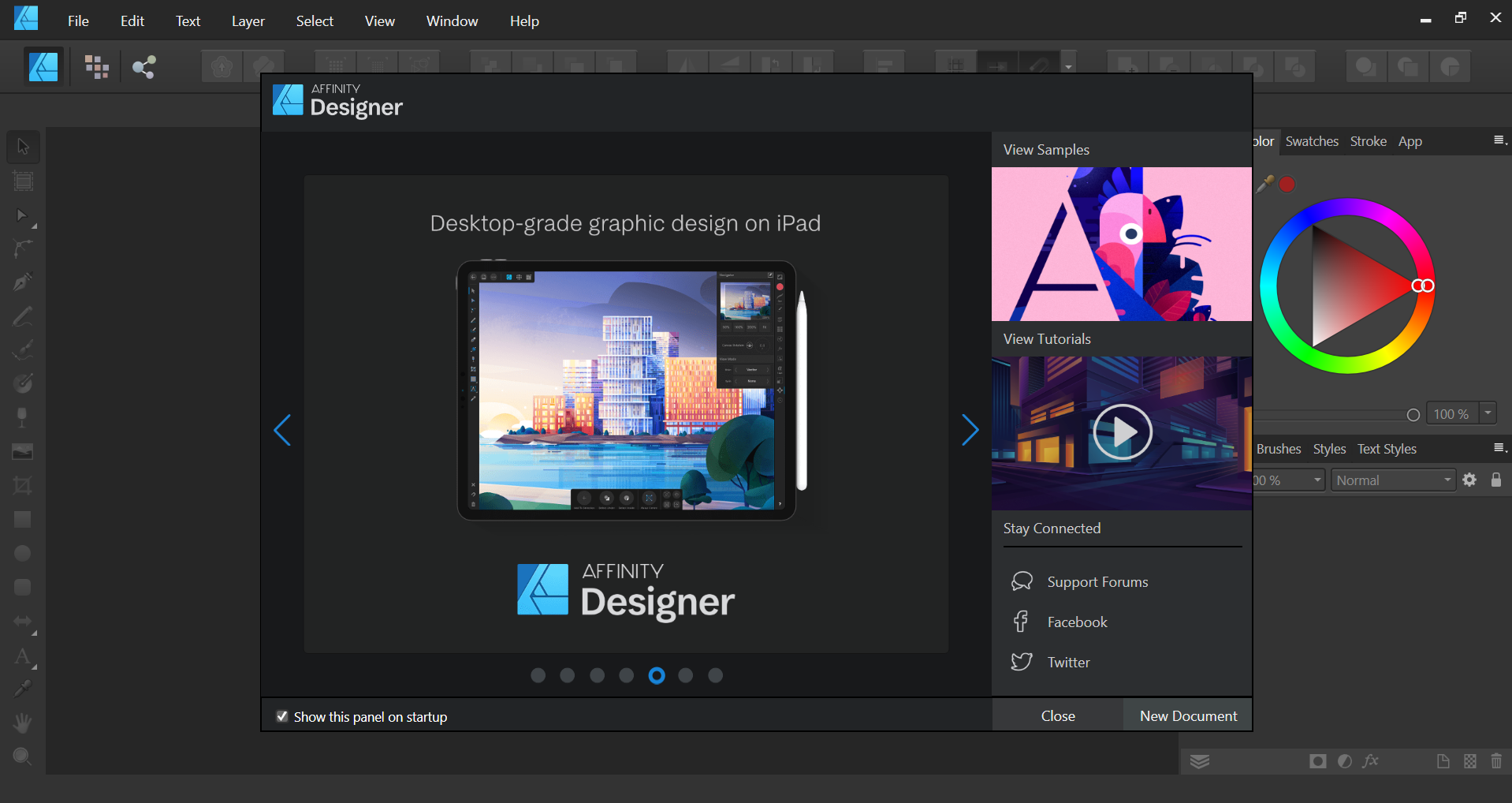
Task: Open the Window menu
Action: coord(452,21)
